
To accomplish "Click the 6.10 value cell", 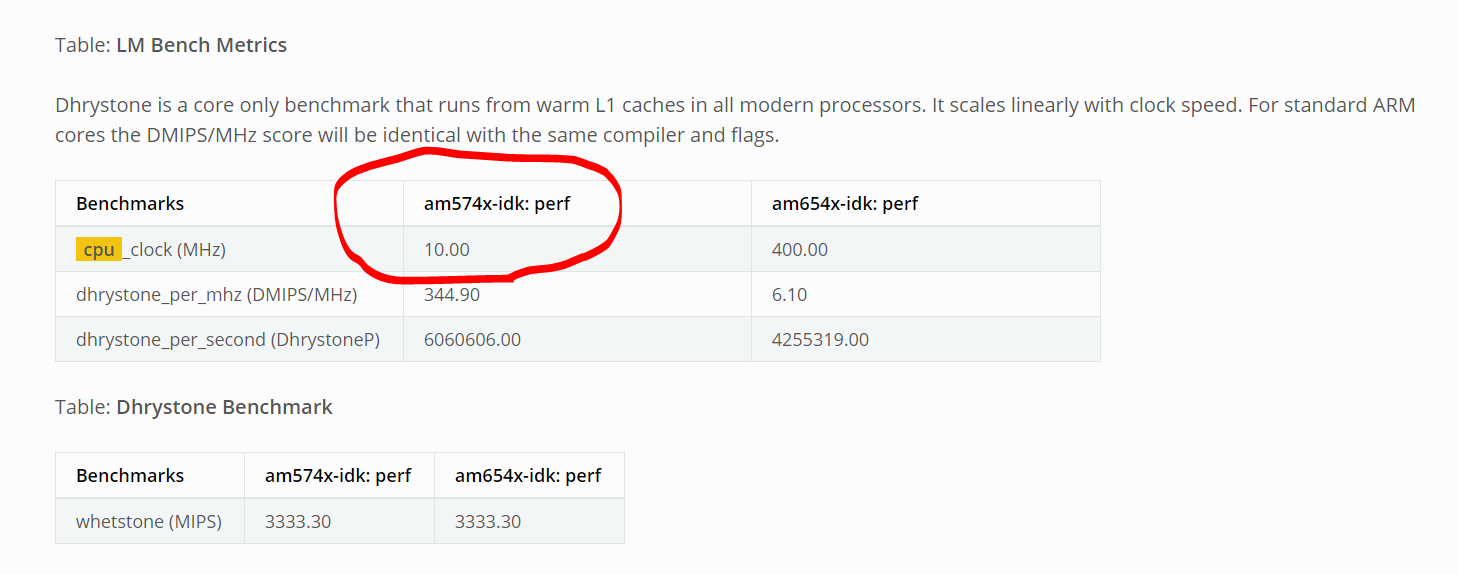I will (790, 295).
